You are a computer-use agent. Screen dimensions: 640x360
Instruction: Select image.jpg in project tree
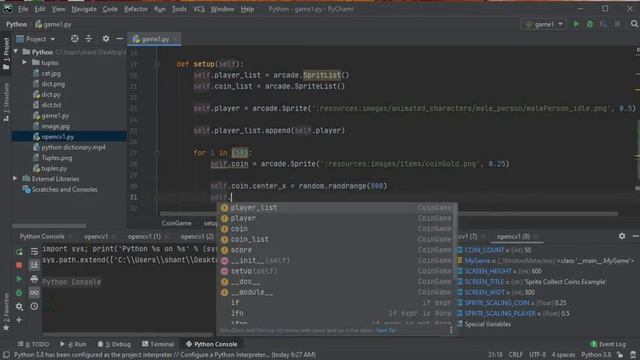click(56, 126)
